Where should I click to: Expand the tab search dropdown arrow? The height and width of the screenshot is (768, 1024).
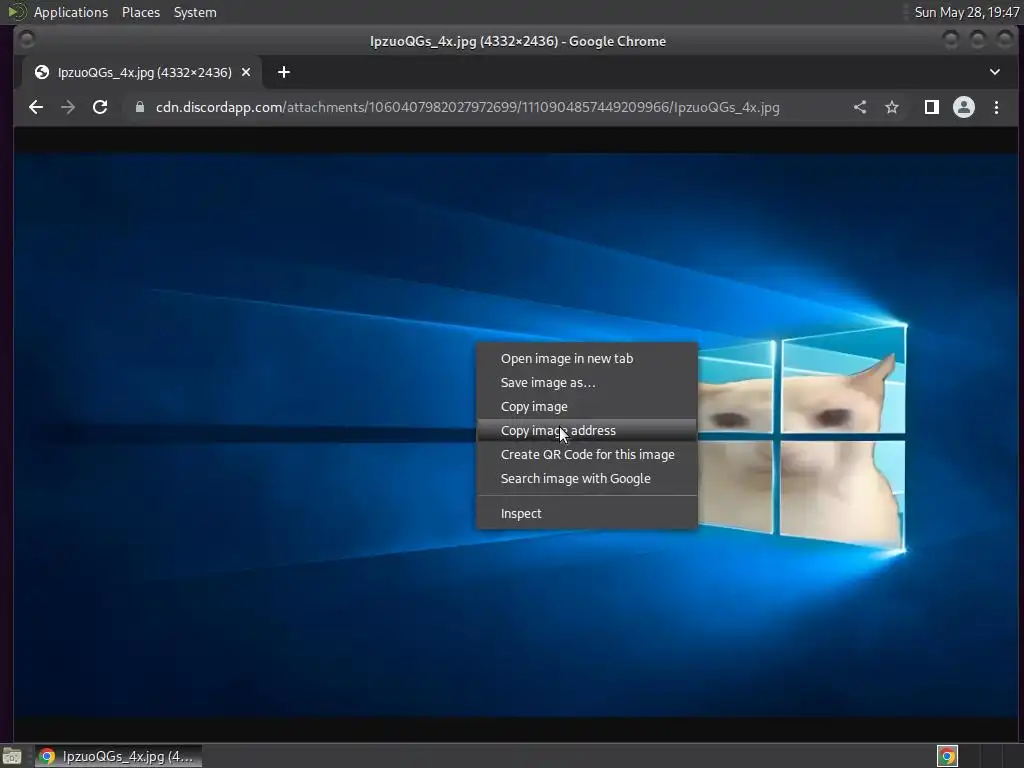pyautogui.click(x=995, y=72)
